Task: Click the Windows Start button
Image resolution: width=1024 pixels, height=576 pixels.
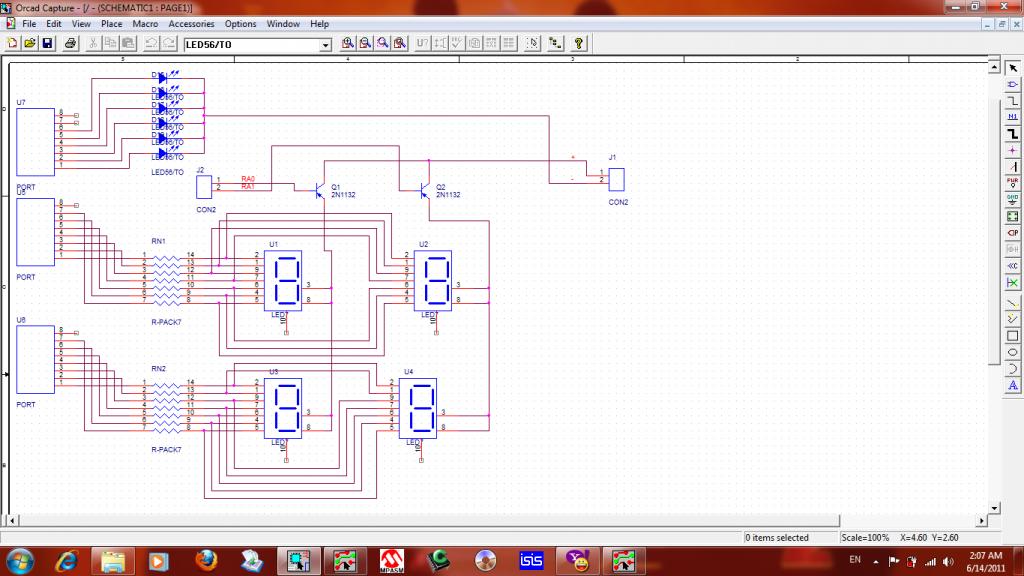Action: pyautogui.click(x=20, y=560)
